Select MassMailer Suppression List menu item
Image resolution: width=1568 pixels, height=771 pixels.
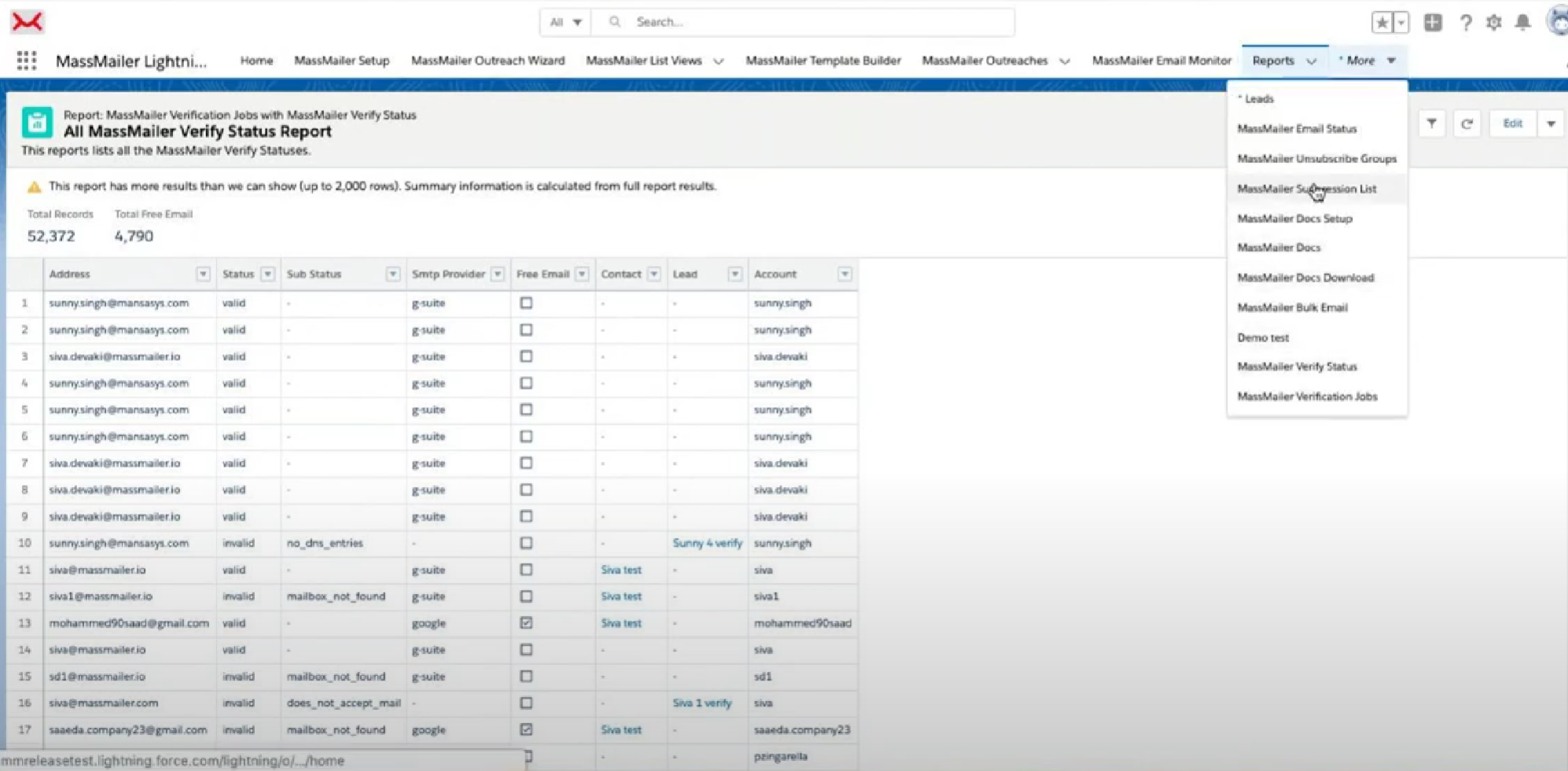1317,189
